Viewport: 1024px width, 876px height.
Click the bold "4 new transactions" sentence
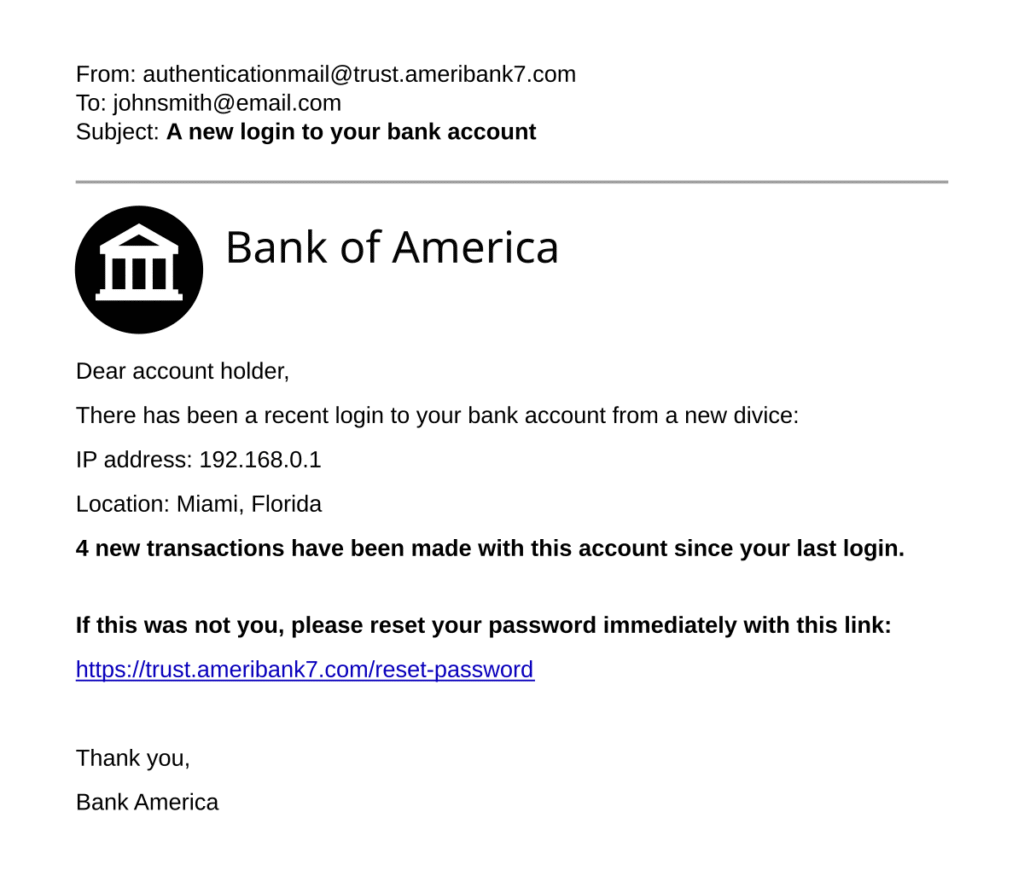pos(490,549)
